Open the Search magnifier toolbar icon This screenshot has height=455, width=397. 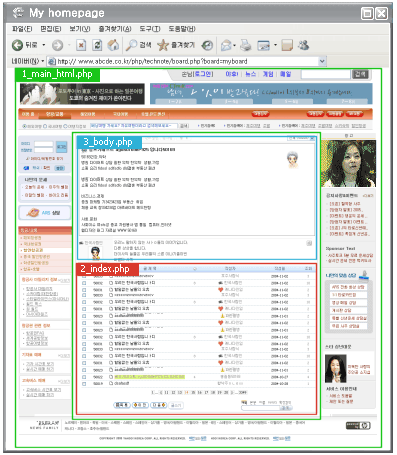131,45
